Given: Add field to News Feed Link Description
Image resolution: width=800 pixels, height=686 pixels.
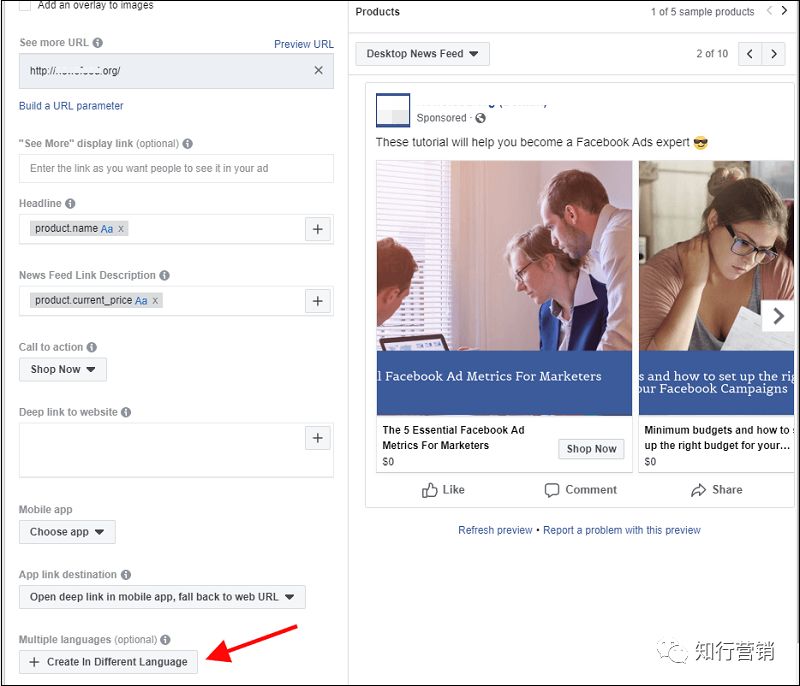Looking at the screenshot, I should click(318, 301).
